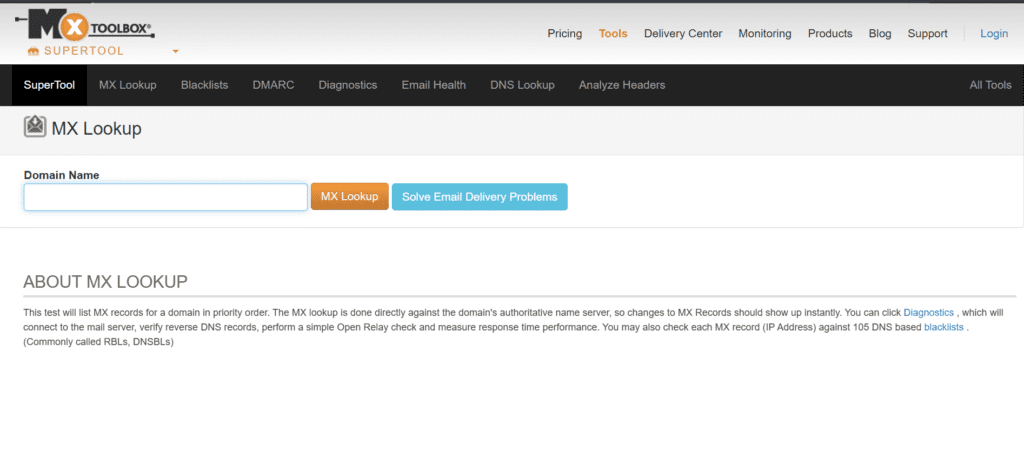
Task: Click the SUPERTOOL label under the logo
Action: click(84, 52)
